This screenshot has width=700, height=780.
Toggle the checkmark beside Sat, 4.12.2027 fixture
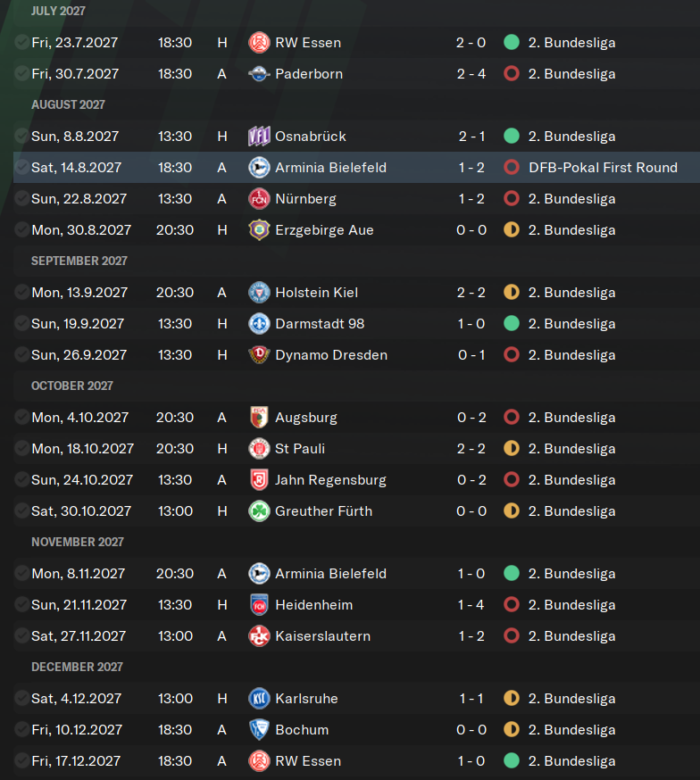tap(21, 698)
